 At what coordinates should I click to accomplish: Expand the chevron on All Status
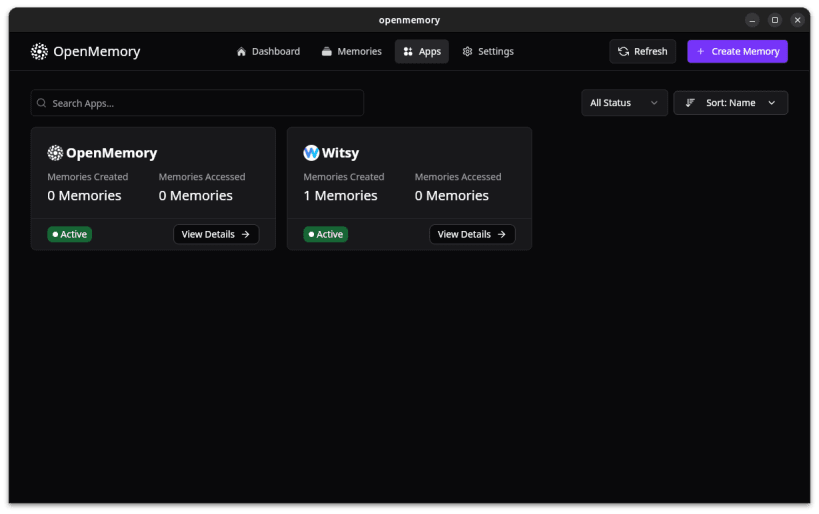pyautogui.click(x=654, y=103)
